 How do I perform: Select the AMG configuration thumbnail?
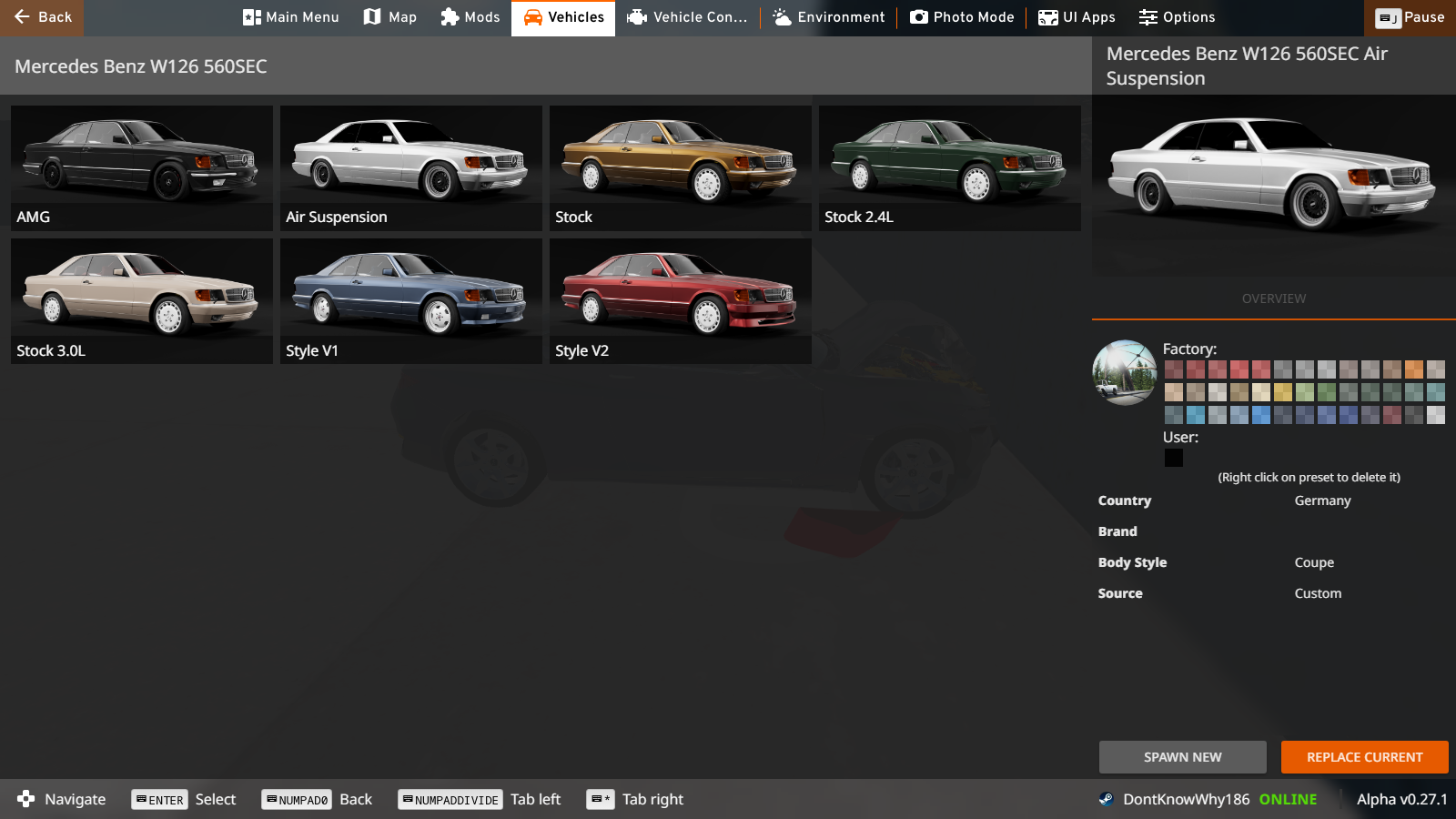point(142,168)
